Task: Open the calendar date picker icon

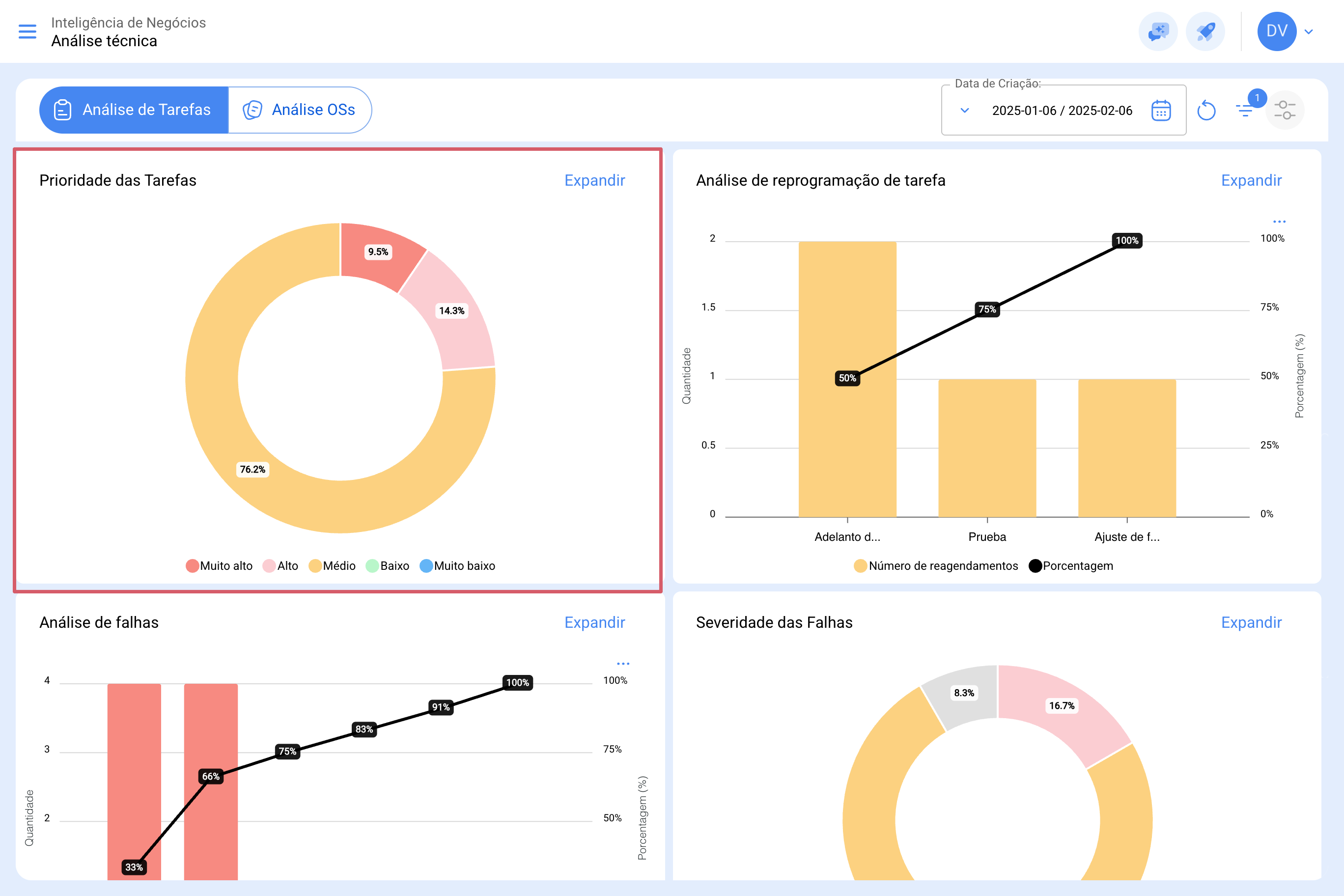Action: 1161,111
